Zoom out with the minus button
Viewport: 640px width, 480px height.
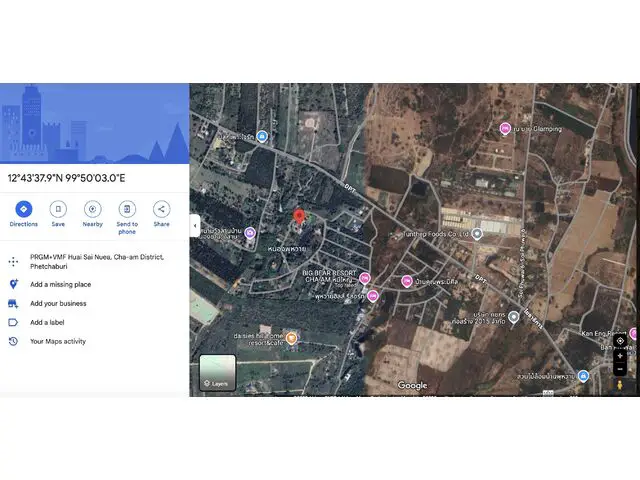620,368
